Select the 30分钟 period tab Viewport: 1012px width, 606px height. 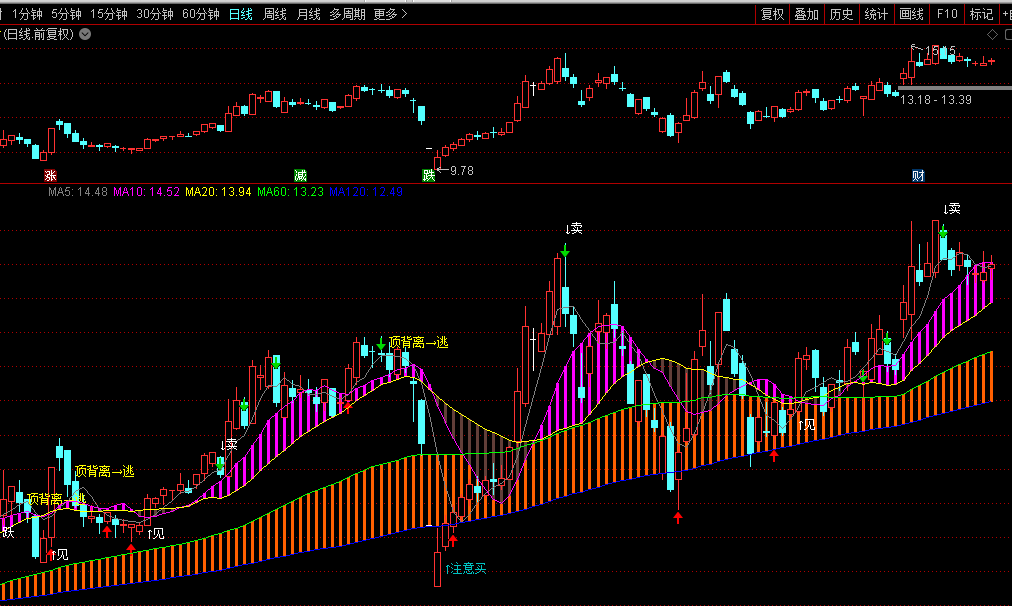(x=154, y=14)
